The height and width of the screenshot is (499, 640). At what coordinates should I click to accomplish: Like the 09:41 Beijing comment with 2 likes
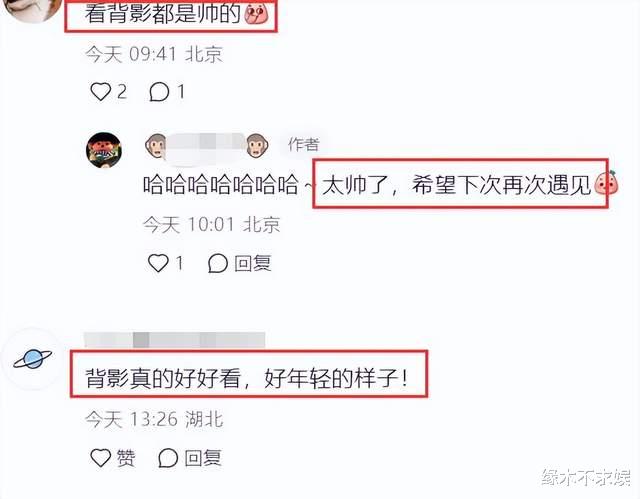(100, 91)
